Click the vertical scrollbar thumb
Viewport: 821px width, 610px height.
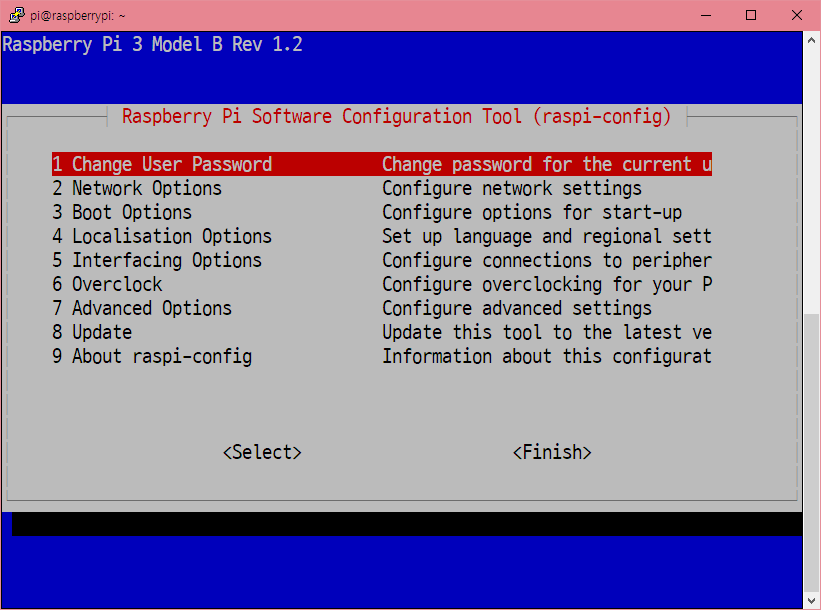tap(811, 451)
